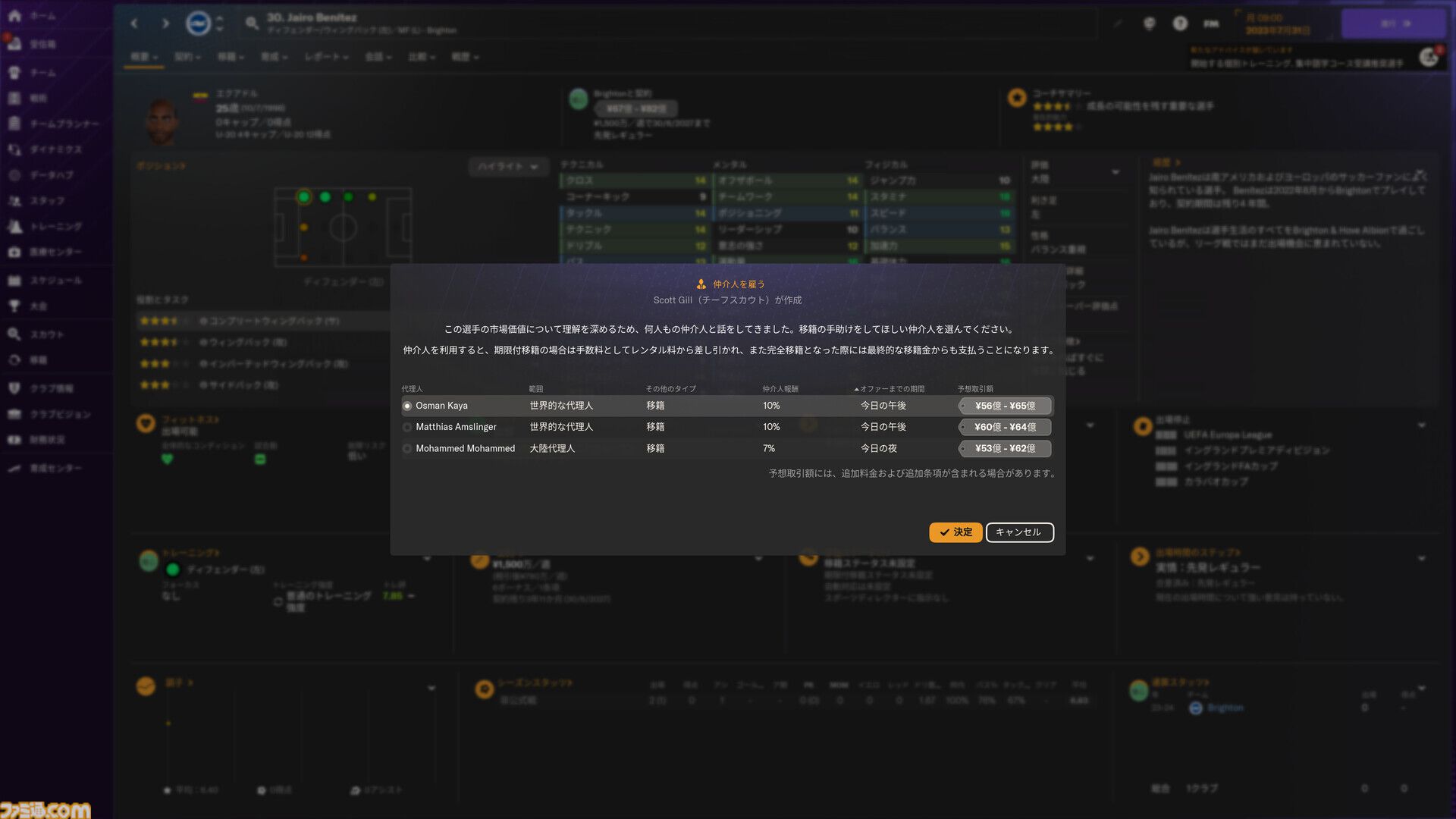The image size is (1456, 819).
Task: Open the Tactics (戦術) sidebar icon
Action: pyautogui.click(x=14, y=98)
